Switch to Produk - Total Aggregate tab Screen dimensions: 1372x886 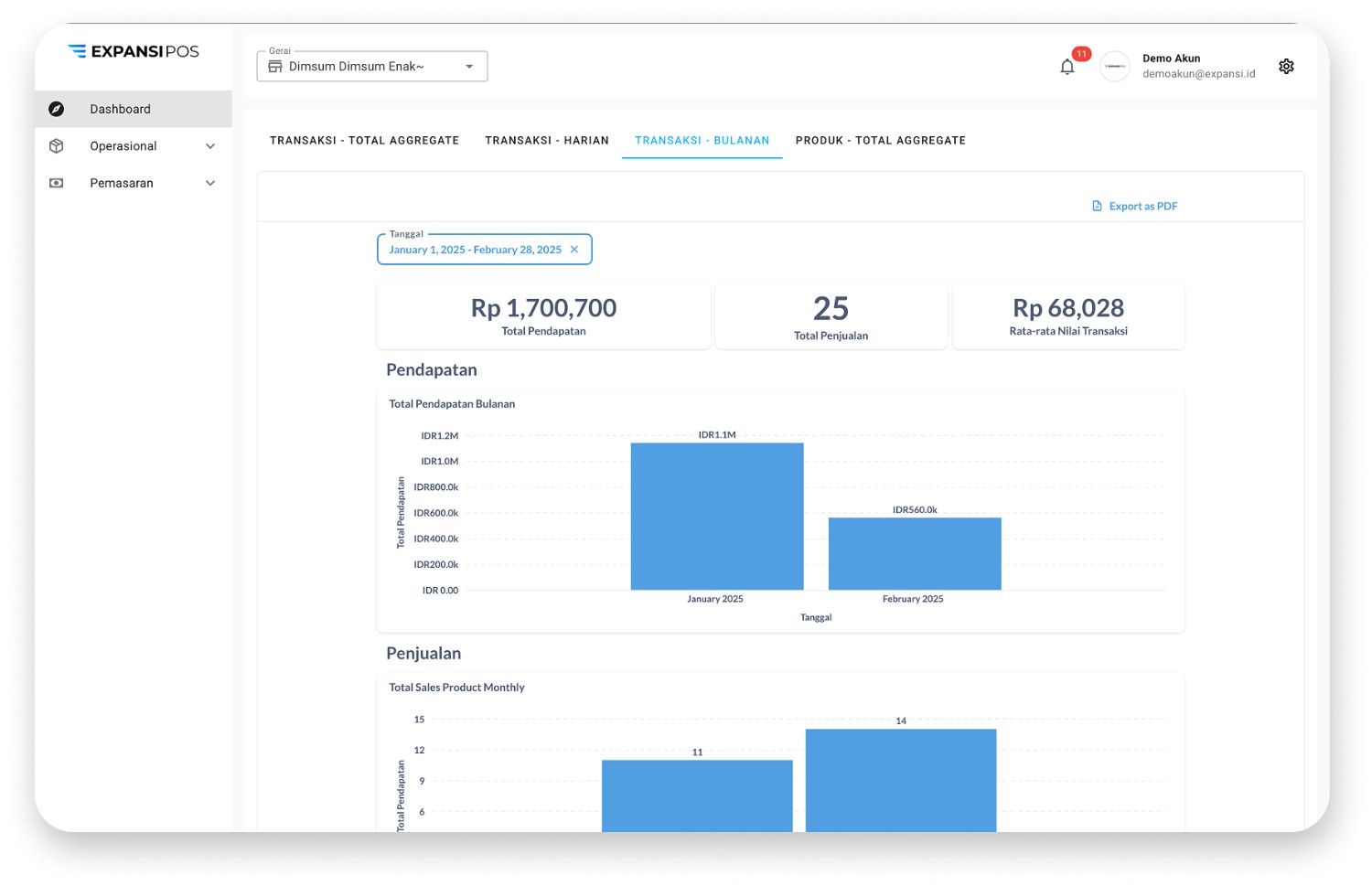(x=881, y=140)
